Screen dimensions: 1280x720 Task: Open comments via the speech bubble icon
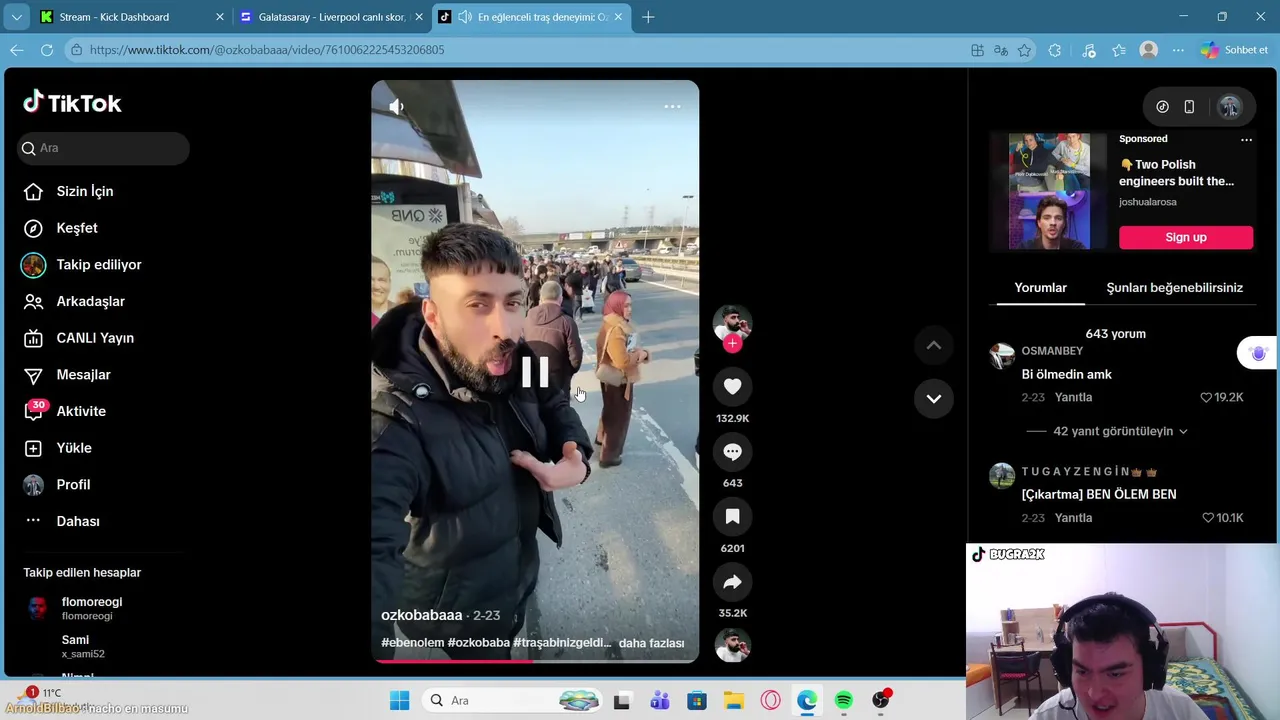[732, 452]
